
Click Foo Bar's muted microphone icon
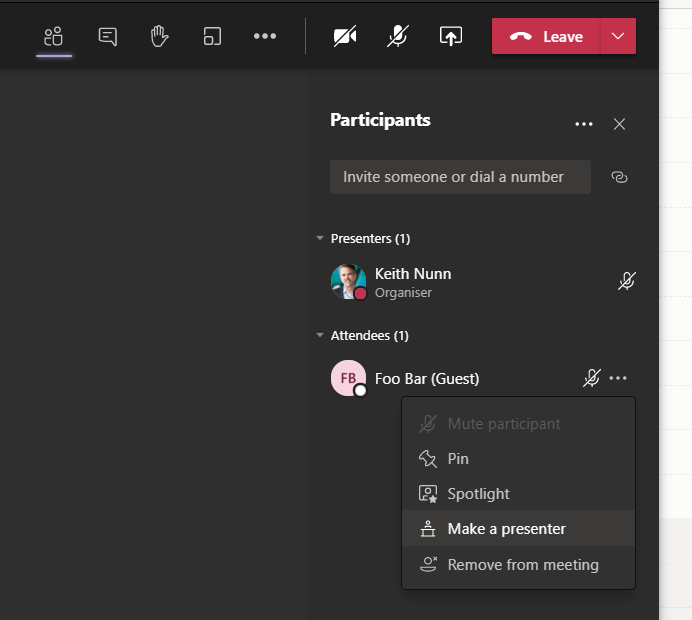point(591,378)
